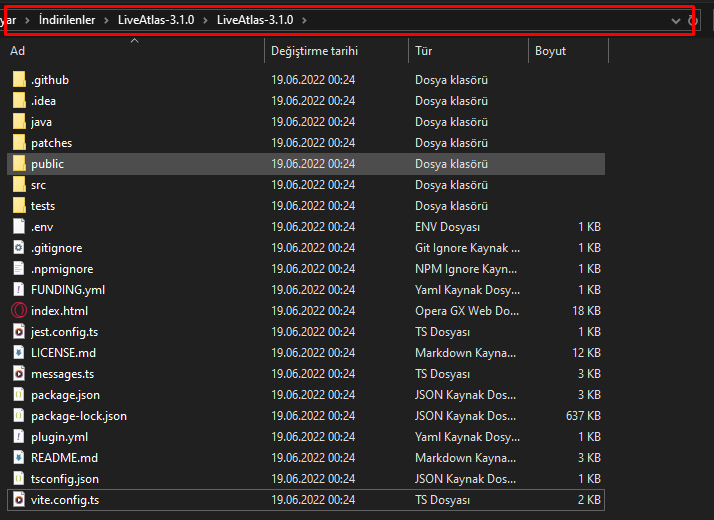Click the .npmignore file icon
The width and height of the screenshot is (714, 520).
click(x=19, y=268)
